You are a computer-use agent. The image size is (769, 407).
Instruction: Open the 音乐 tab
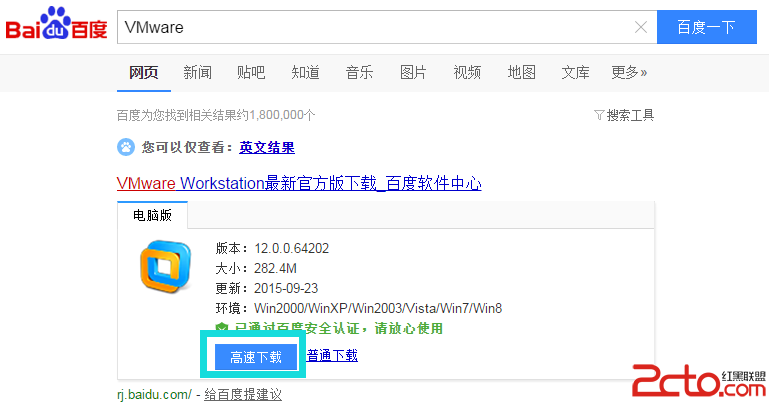359,73
